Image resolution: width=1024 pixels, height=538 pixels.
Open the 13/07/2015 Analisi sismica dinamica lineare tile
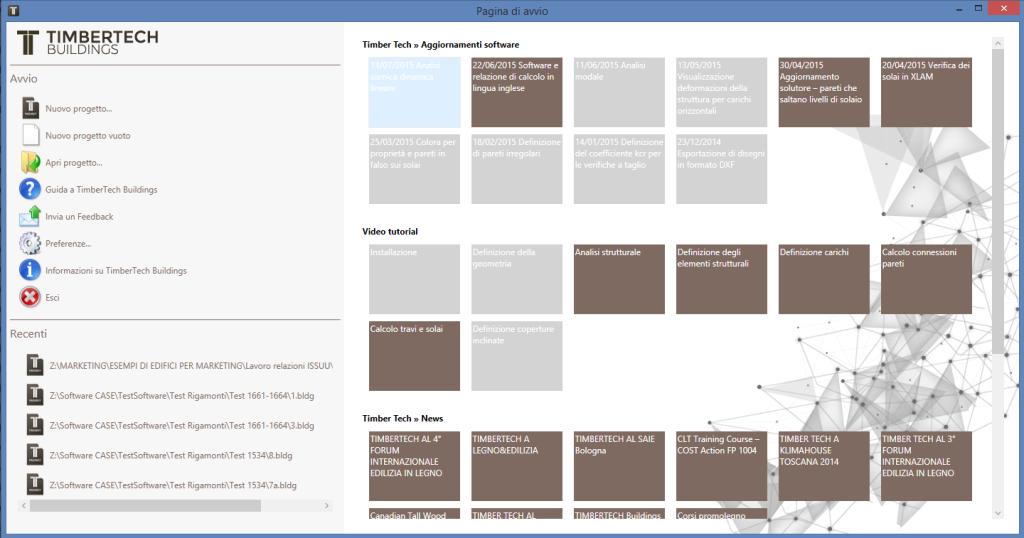coord(414,92)
